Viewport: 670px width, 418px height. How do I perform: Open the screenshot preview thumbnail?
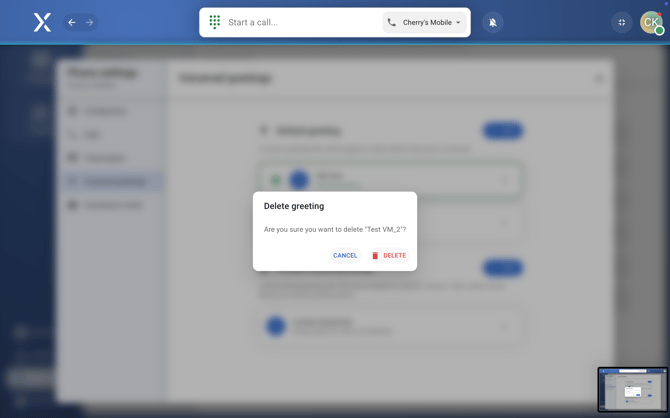point(632,389)
